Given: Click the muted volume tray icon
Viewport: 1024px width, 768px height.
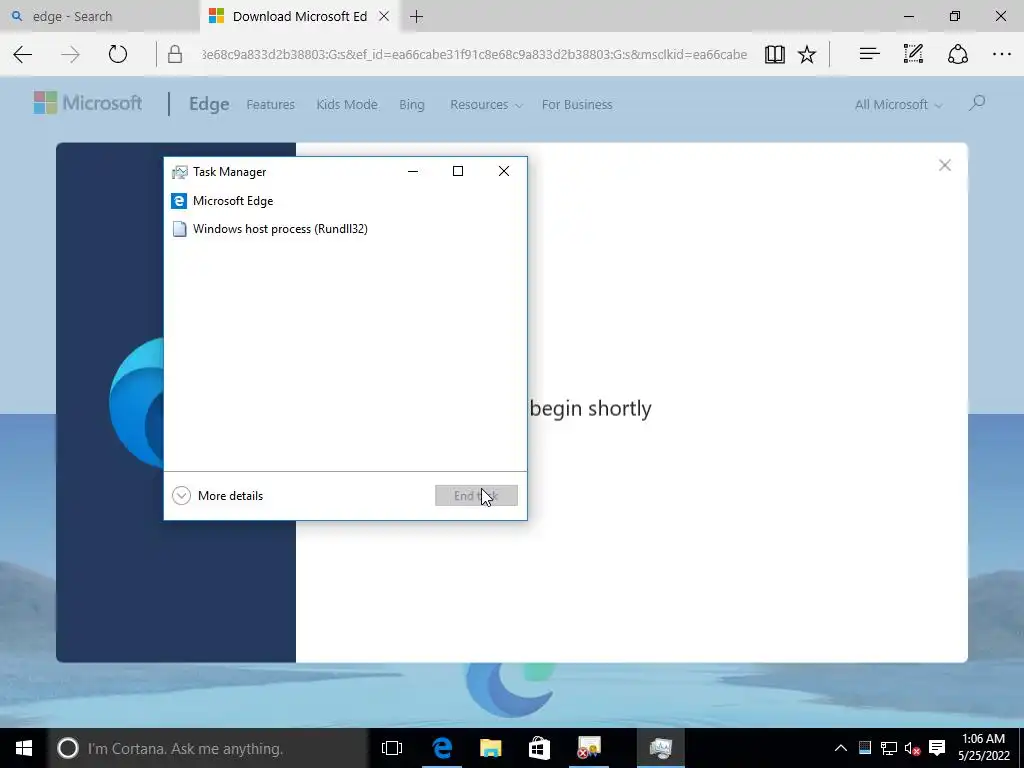Looking at the screenshot, I should pos(912,748).
